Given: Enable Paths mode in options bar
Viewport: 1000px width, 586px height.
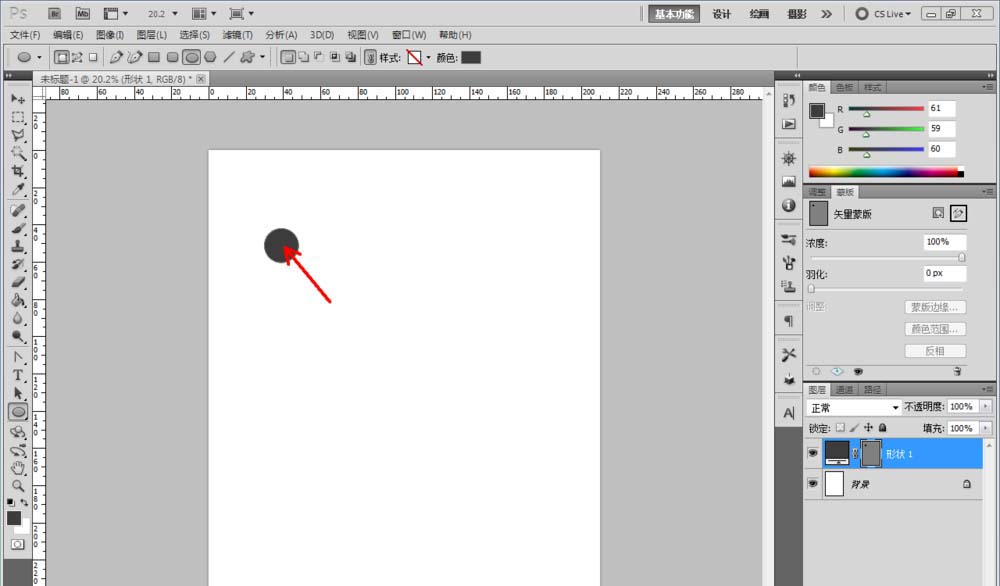Looking at the screenshot, I should pyautogui.click(x=77, y=57).
